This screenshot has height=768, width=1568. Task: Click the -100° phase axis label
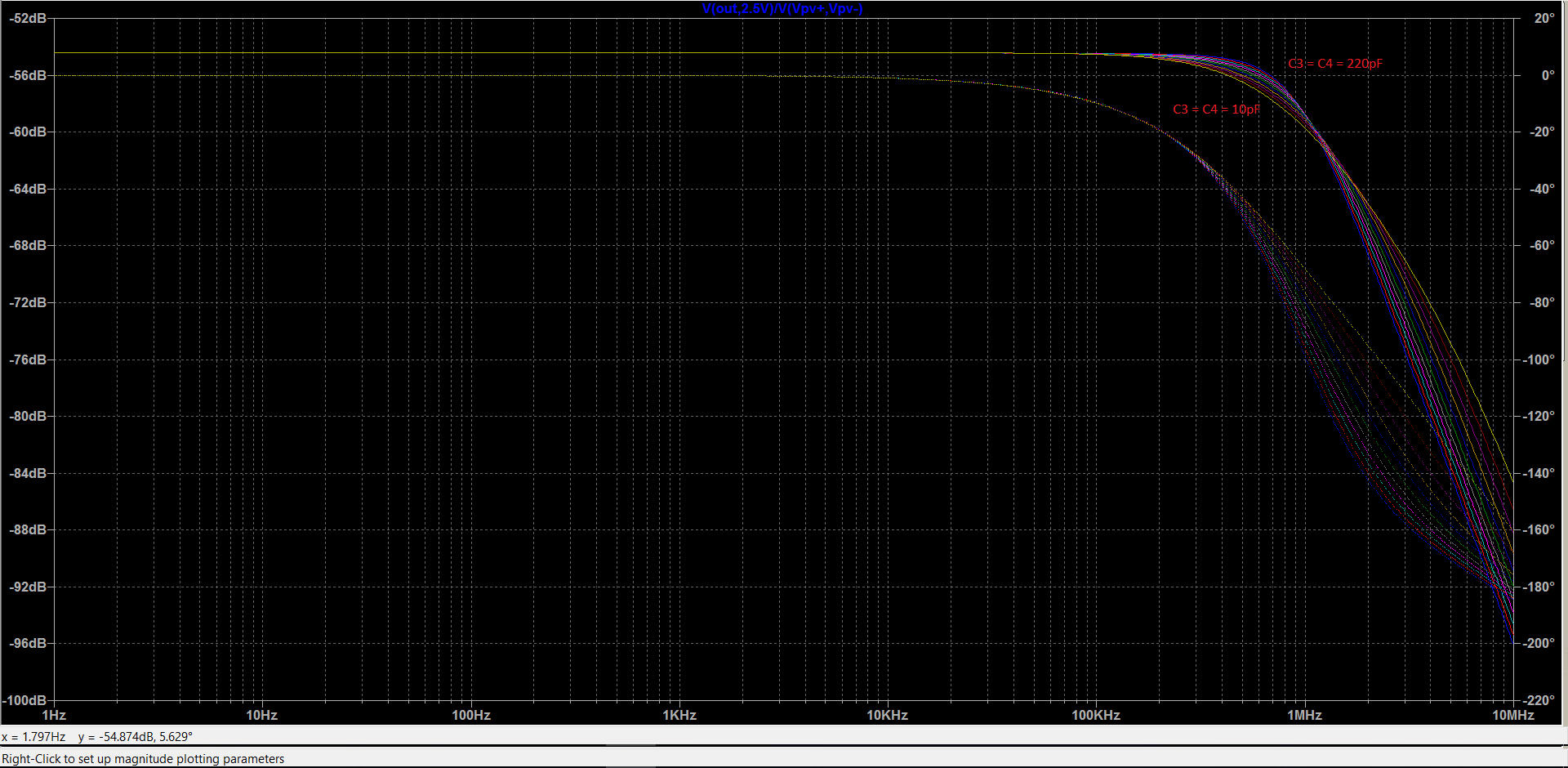[x=1539, y=359]
